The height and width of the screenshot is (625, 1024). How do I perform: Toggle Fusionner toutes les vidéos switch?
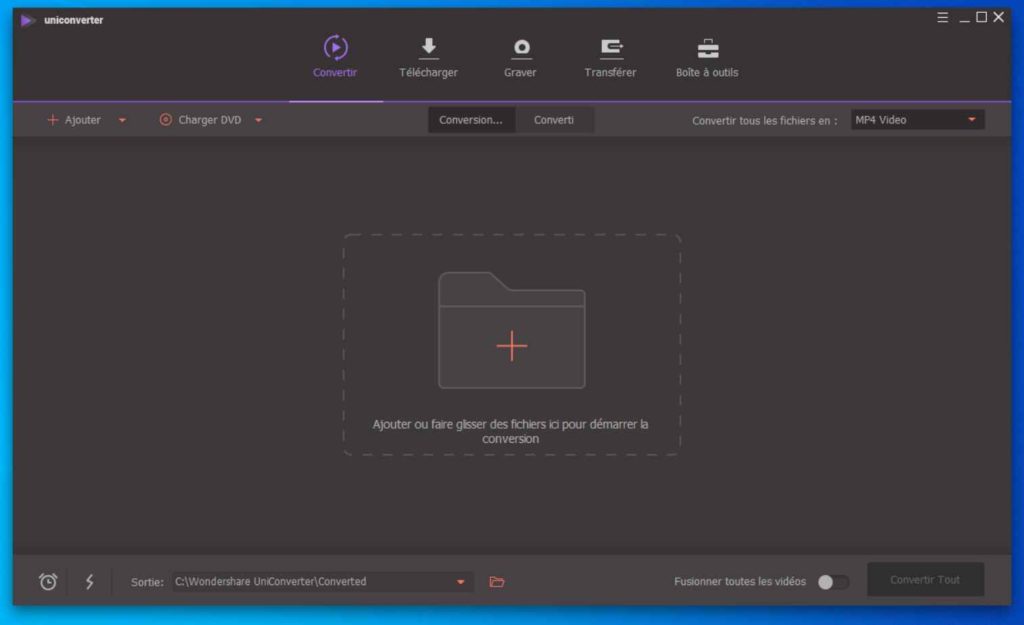833,582
